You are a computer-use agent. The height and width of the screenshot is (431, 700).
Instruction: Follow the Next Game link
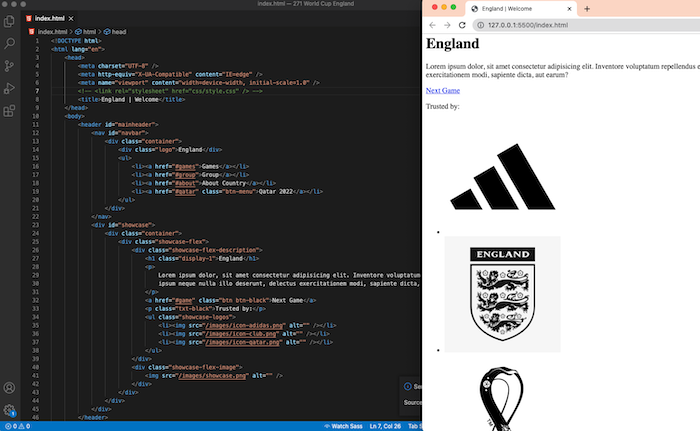click(442, 91)
